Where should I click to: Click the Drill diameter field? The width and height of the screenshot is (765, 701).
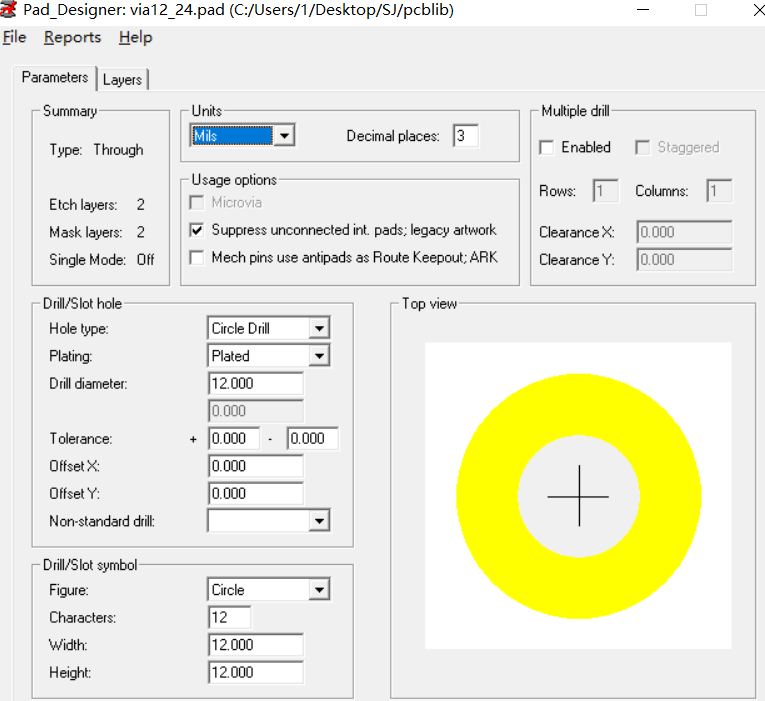(256, 383)
